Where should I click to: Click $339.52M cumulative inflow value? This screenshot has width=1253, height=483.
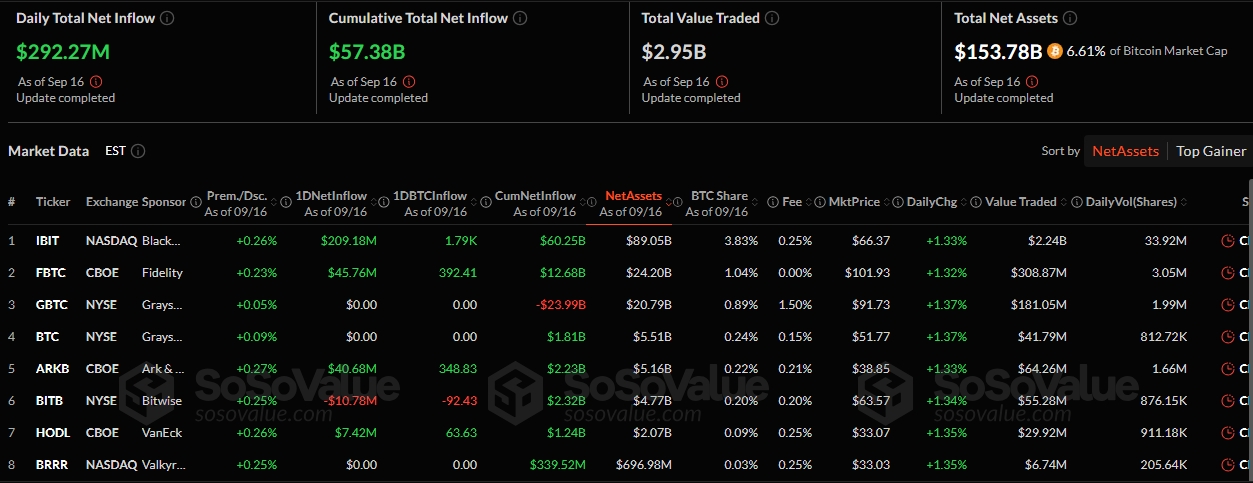(556, 465)
